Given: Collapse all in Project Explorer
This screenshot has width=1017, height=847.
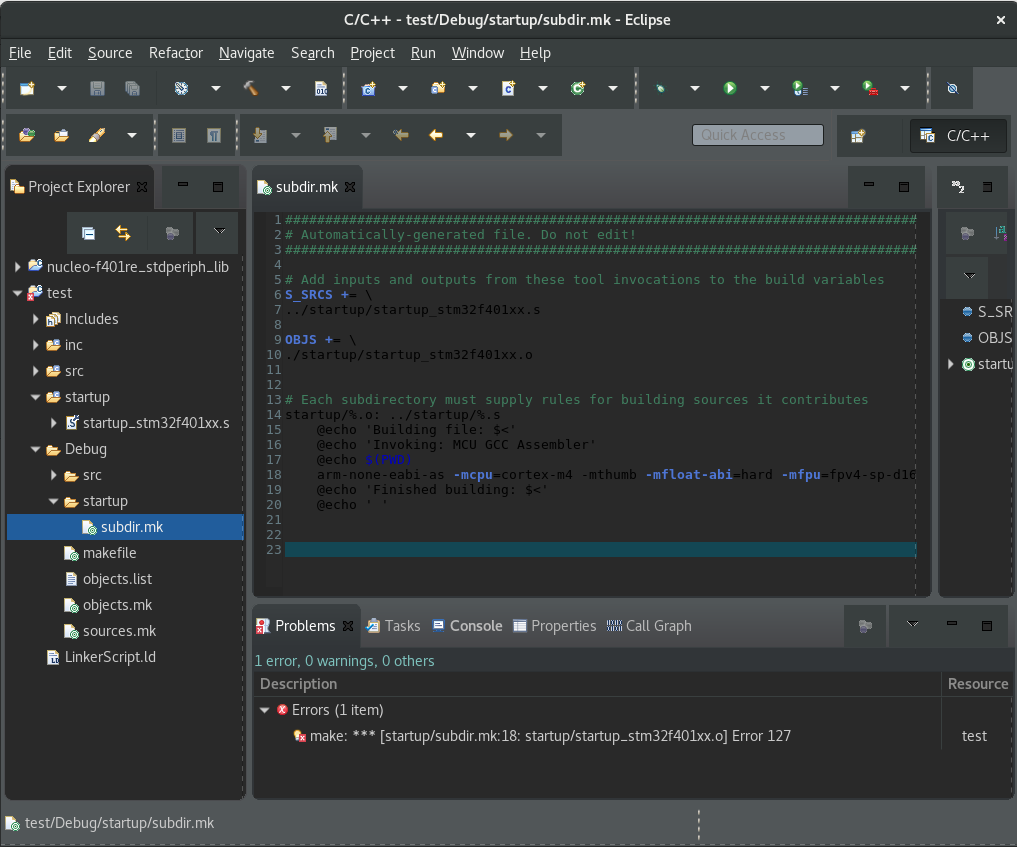Looking at the screenshot, I should coord(88,233).
